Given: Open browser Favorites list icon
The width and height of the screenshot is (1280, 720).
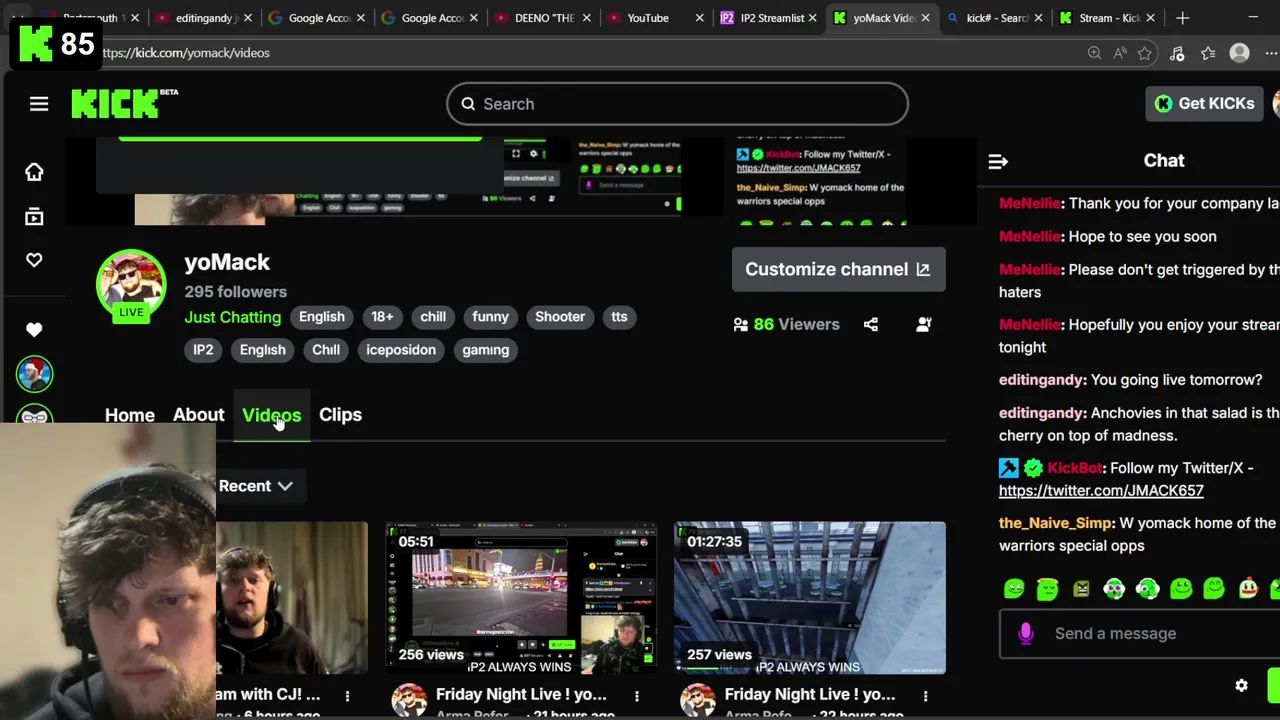Looking at the screenshot, I should tap(1208, 53).
